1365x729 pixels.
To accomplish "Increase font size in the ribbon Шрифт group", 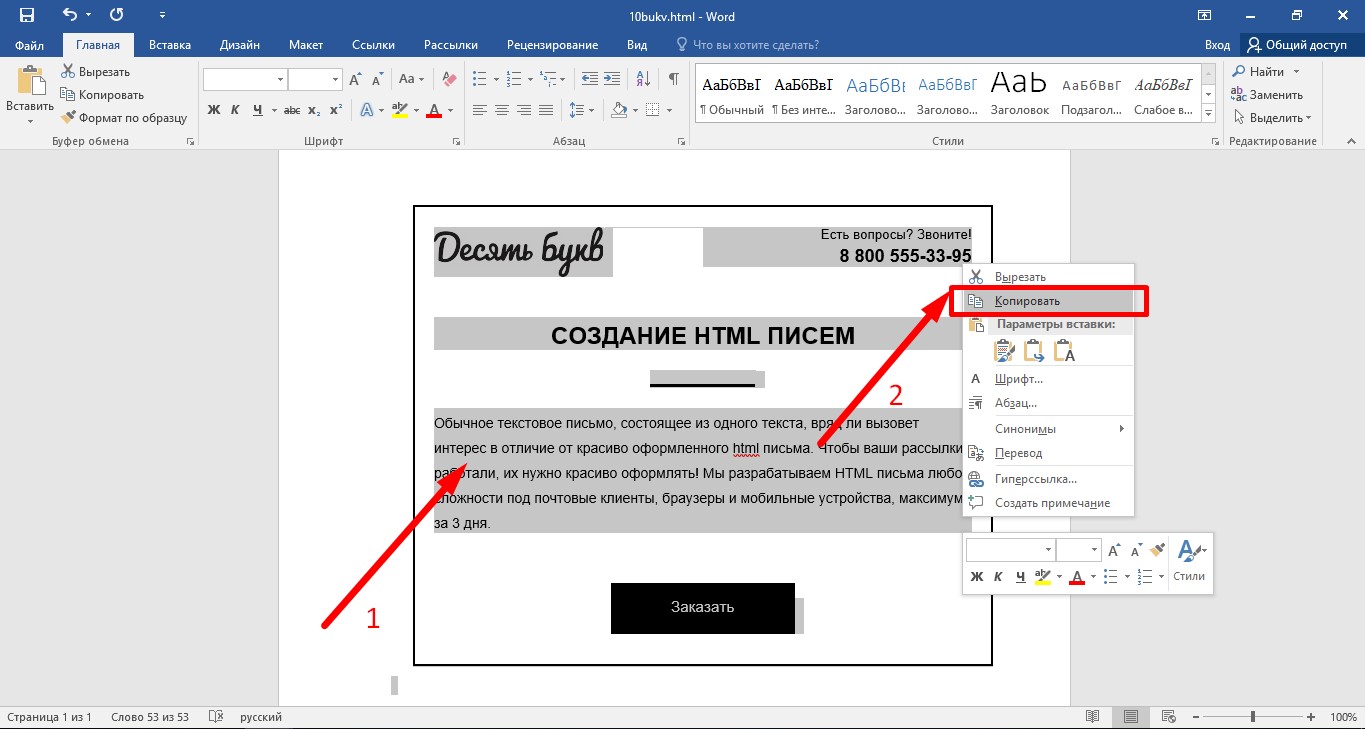I will [355, 79].
